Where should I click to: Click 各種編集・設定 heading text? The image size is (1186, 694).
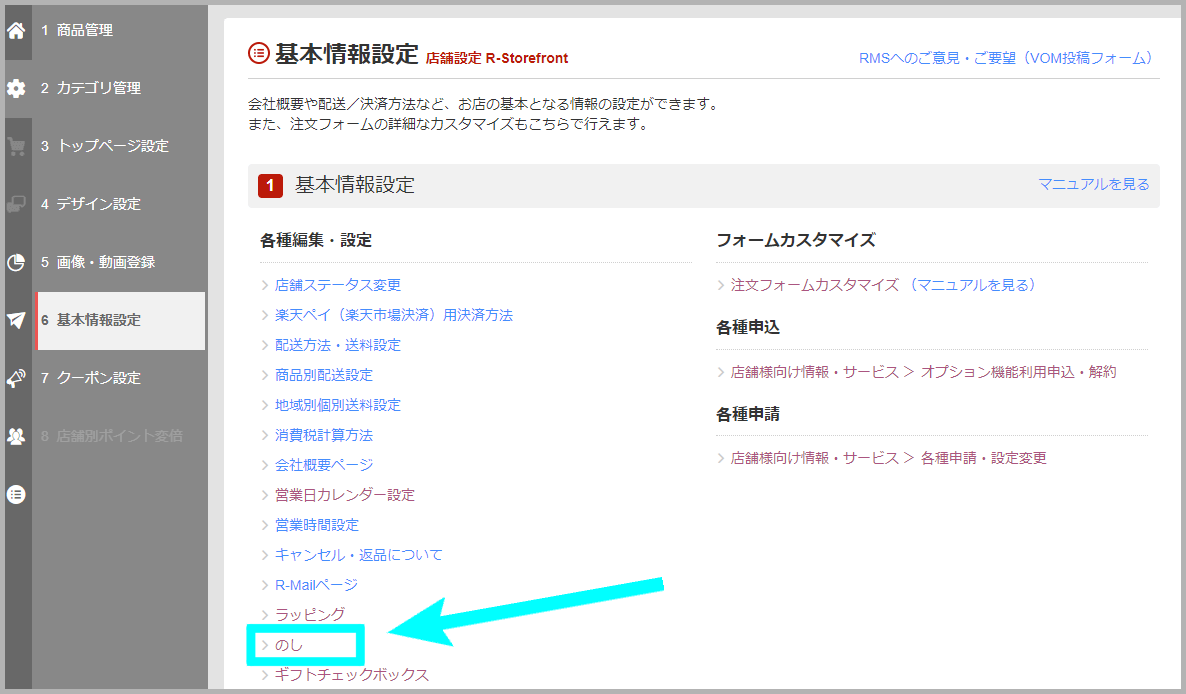pos(316,240)
